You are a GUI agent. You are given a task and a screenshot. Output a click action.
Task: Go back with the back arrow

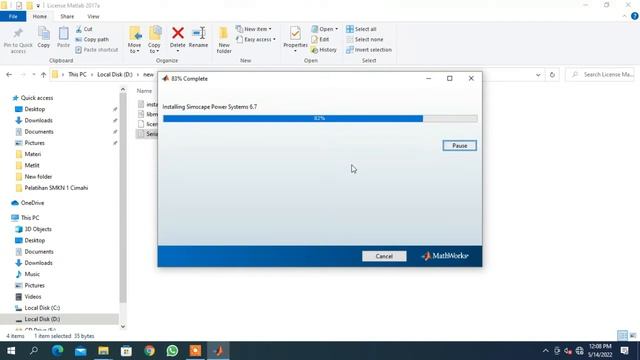pos(9,75)
